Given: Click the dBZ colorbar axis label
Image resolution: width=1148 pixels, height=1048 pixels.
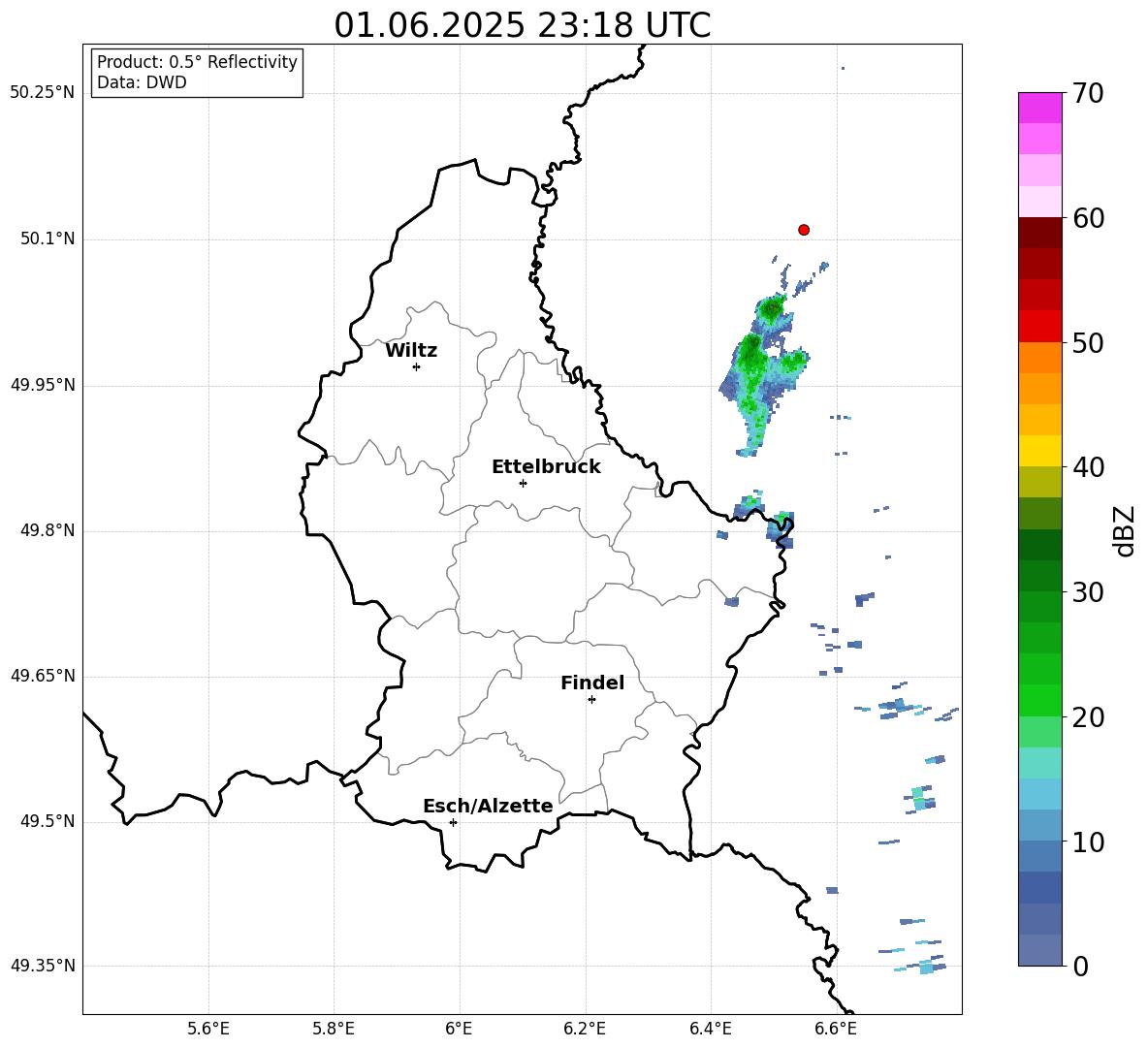Looking at the screenshot, I should [1126, 530].
